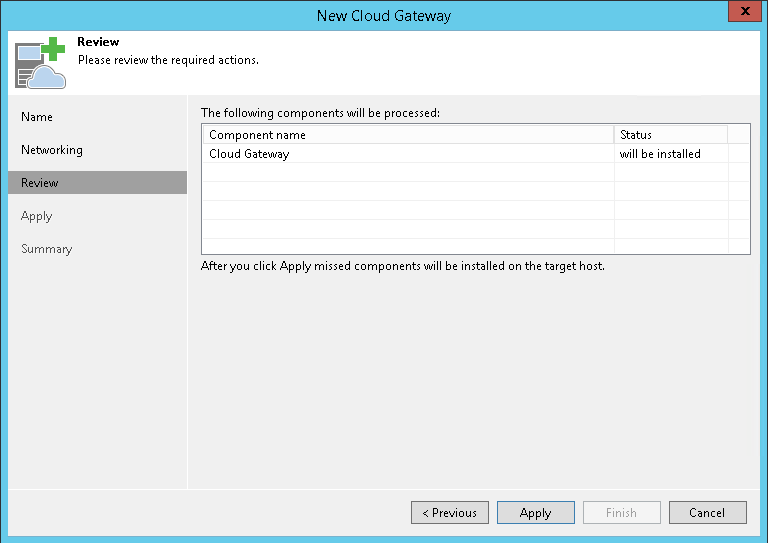The width and height of the screenshot is (768, 543).
Task: Click the New Cloud Gateway title bar
Action: [x=384, y=16]
